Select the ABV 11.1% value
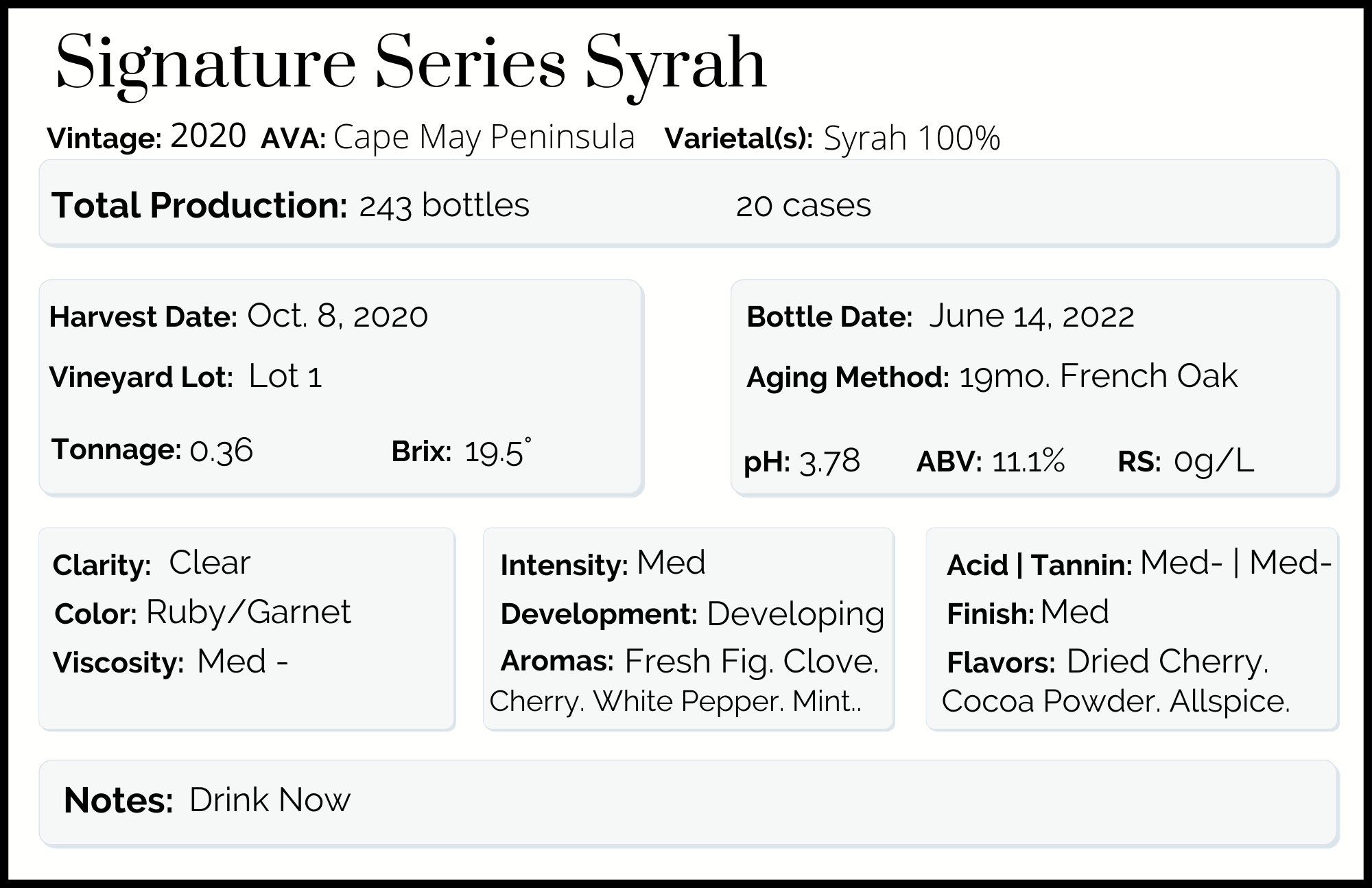Screen dimensions: 1372x888 [x=1028, y=460]
